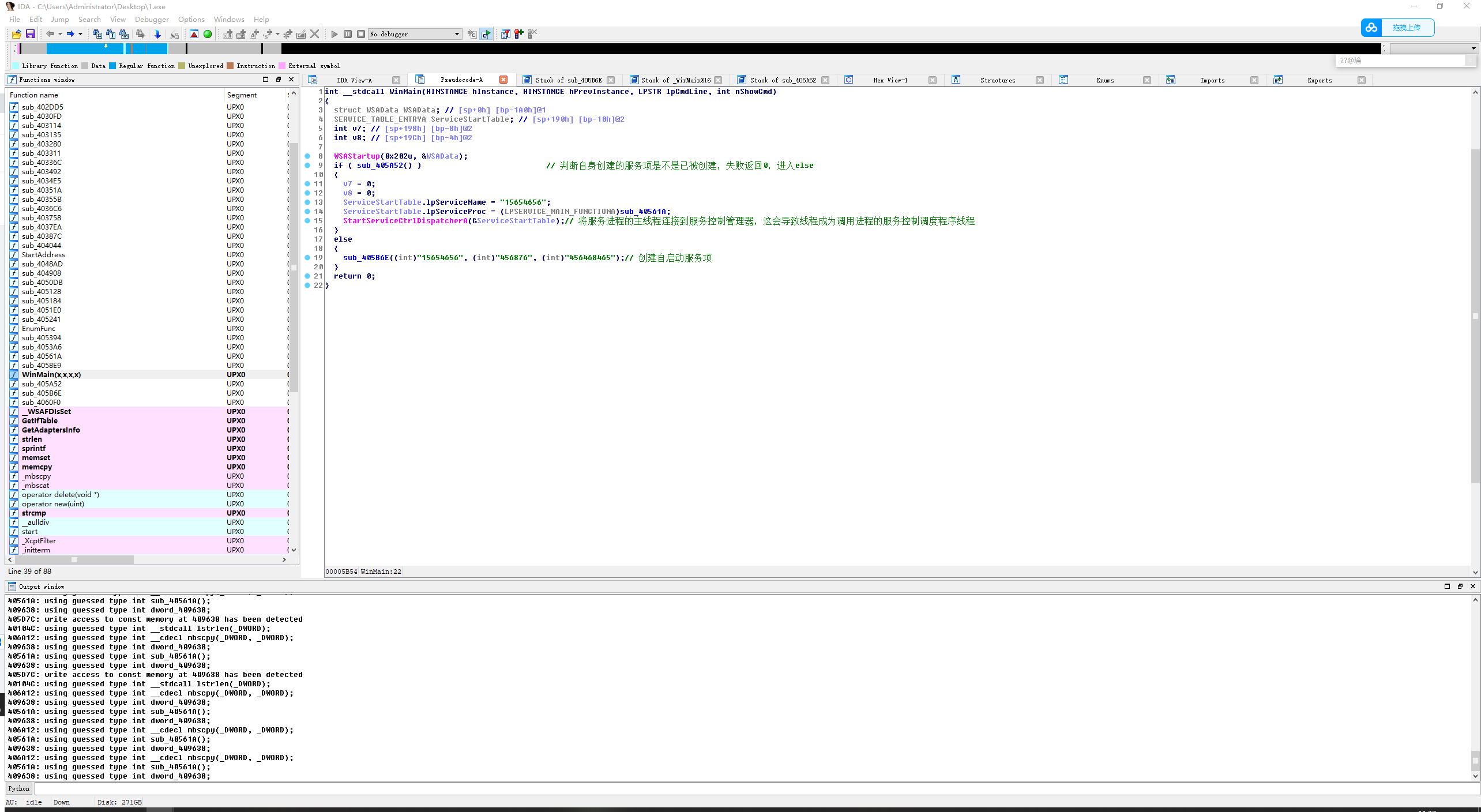The height and width of the screenshot is (812, 1481).
Task: Click the open file toolbar icon
Action: [16, 34]
